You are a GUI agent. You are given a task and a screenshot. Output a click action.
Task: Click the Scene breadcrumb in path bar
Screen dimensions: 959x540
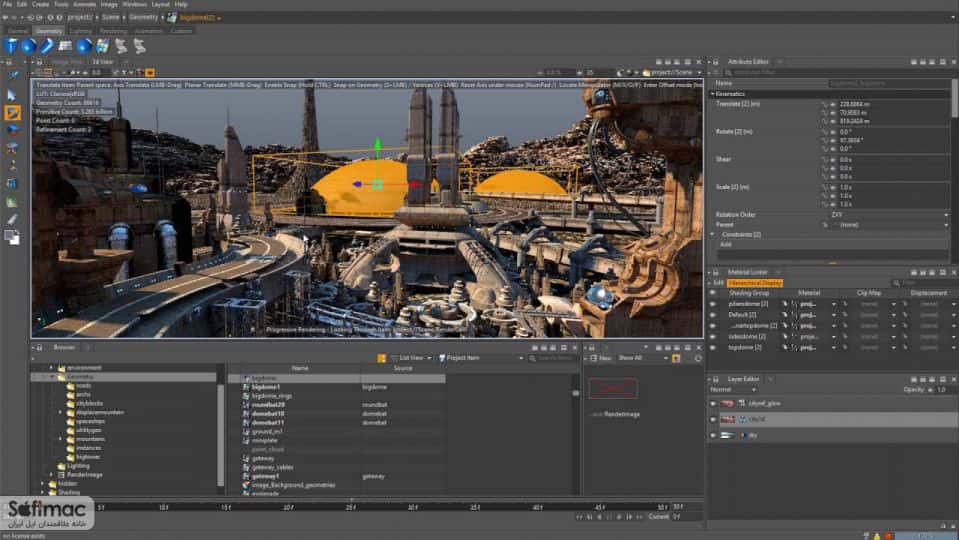(111, 18)
